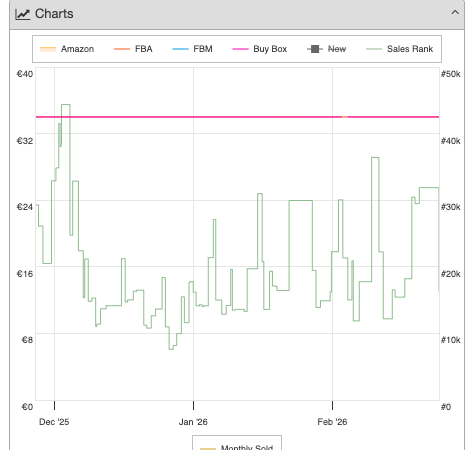Viewport: 474px width, 450px height.
Task: Click the New gray square marker
Action: [x=315, y=49]
